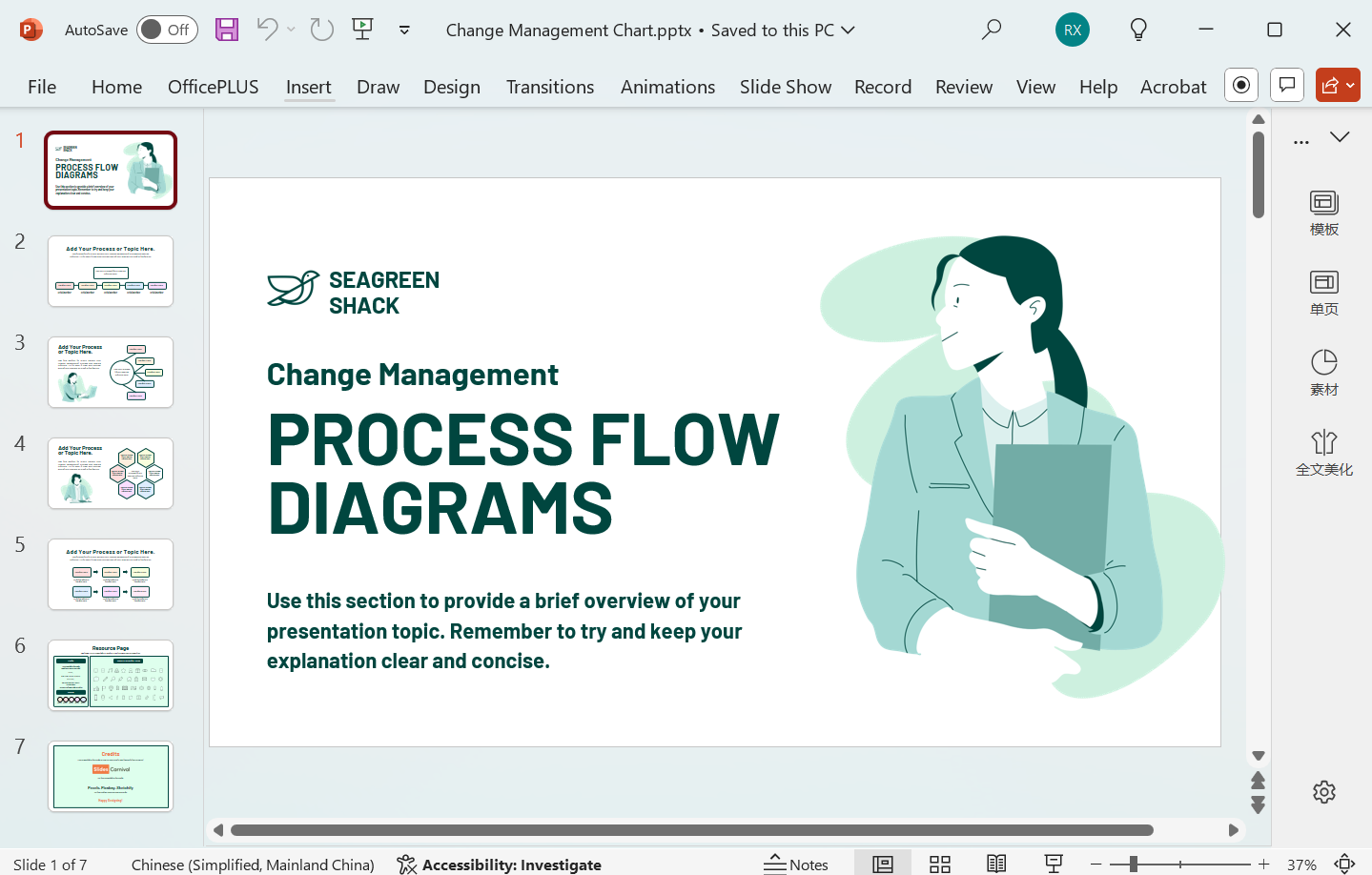Viewport: 1372px width, 875px height.
Task: Open the Insert tab
Action: (x=308, y=87)
